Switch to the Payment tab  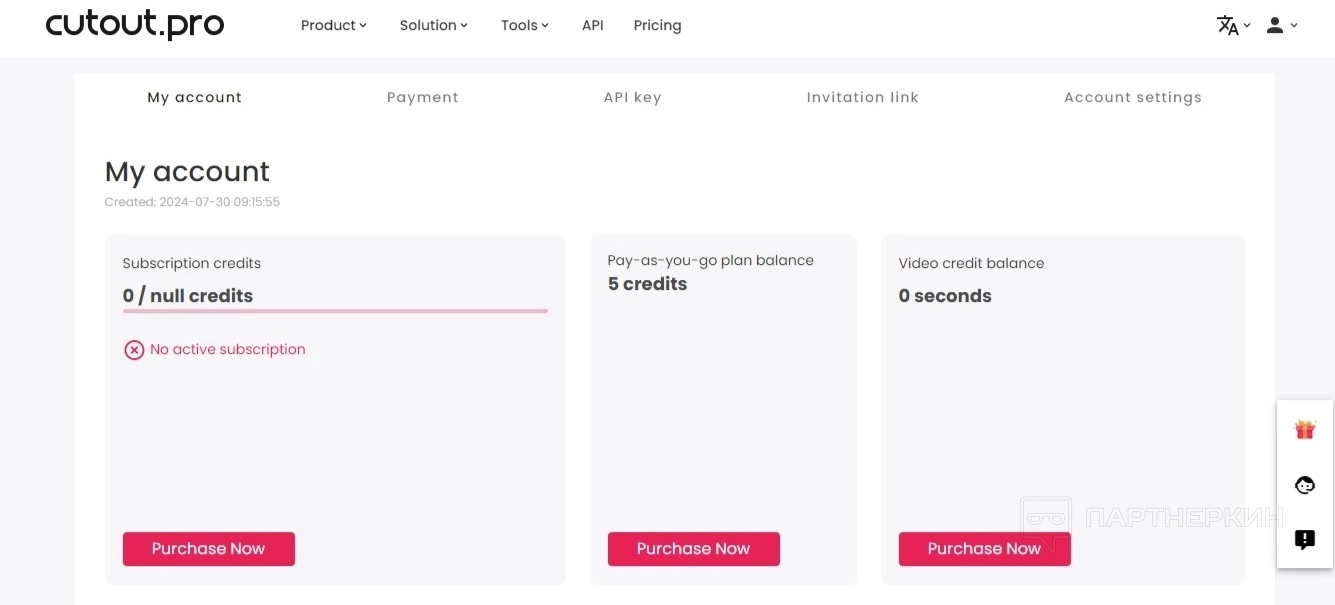[422, 97]
